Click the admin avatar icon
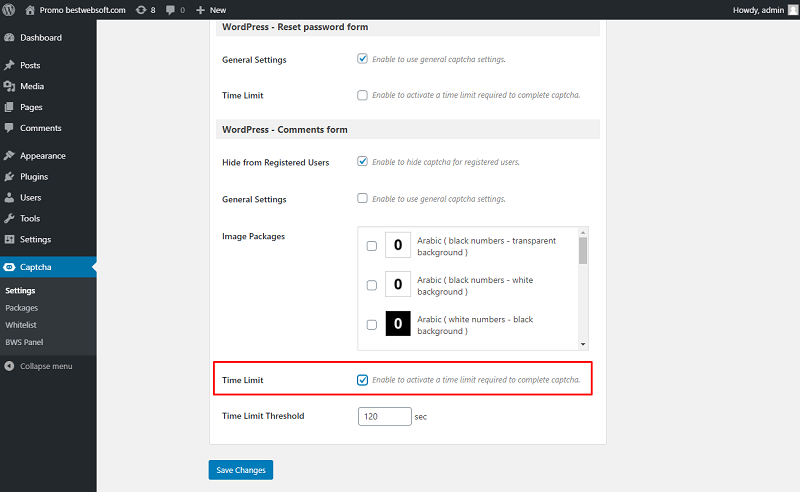800x492 pixels. pyautogui.click(x=793, y=10)
